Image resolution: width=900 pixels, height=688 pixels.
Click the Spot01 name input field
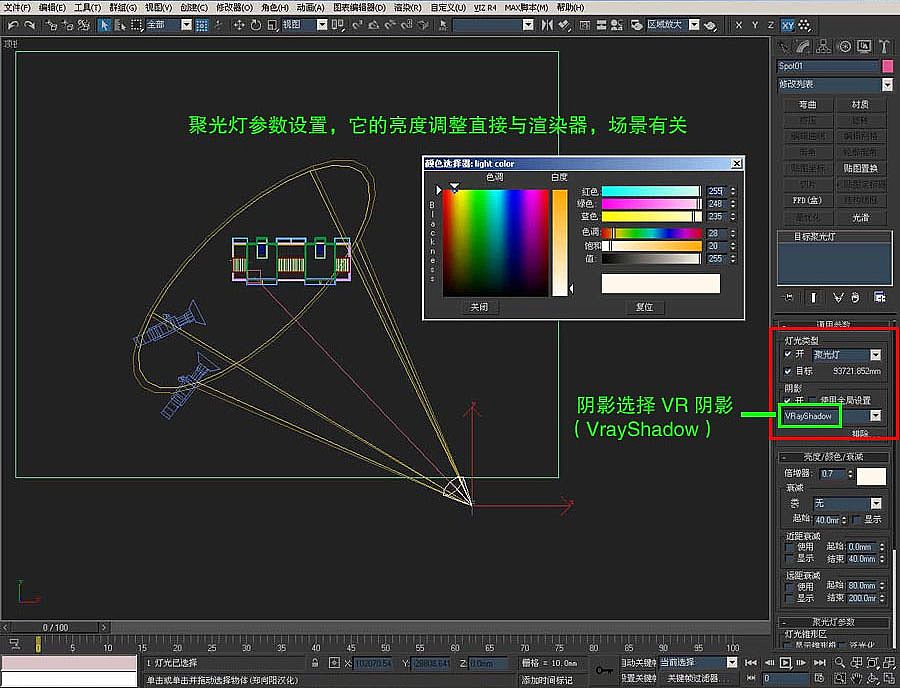coord(828,66)
